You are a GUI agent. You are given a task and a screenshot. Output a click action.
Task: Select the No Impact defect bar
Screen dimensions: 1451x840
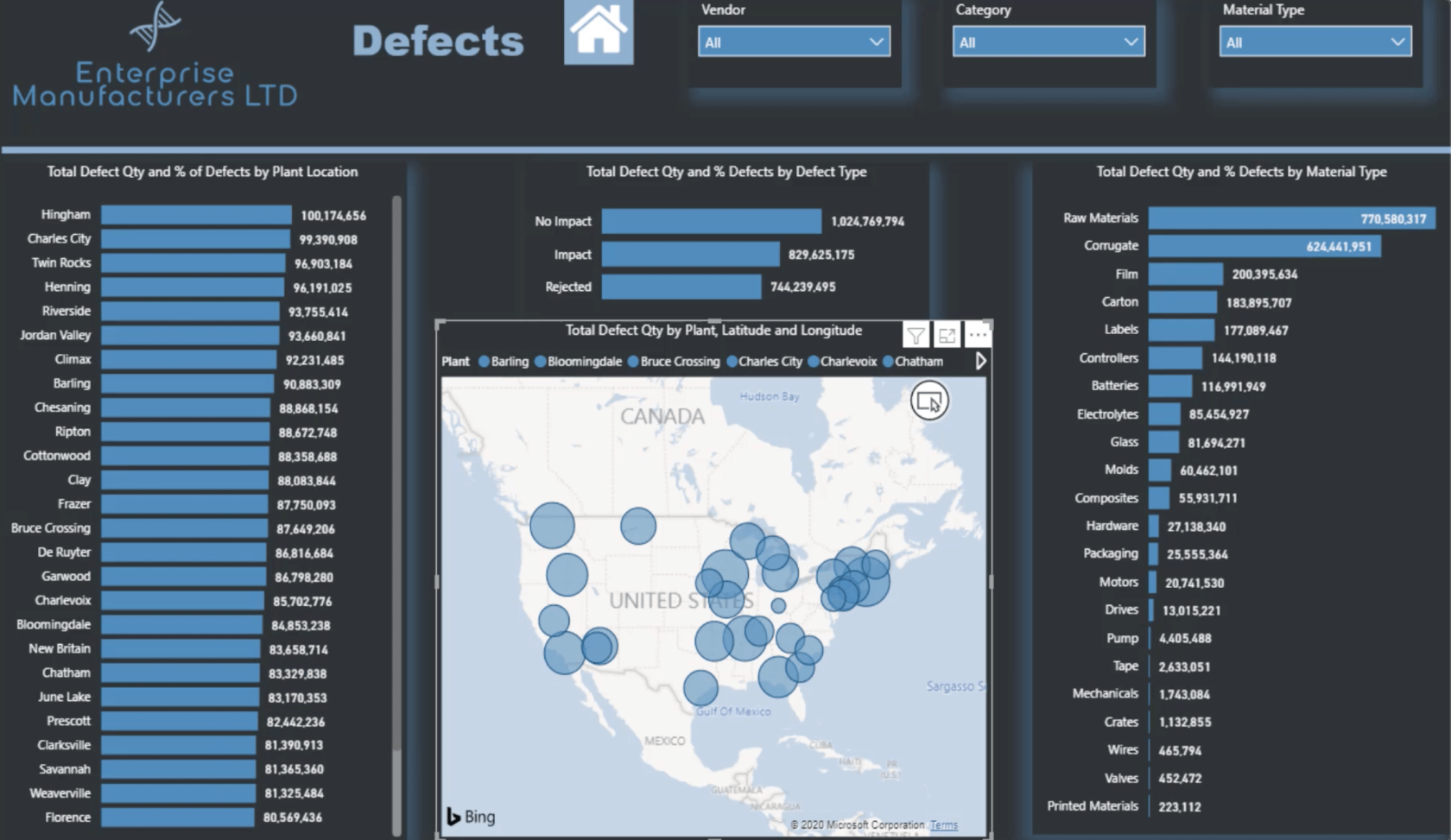(x=712, y=221)
